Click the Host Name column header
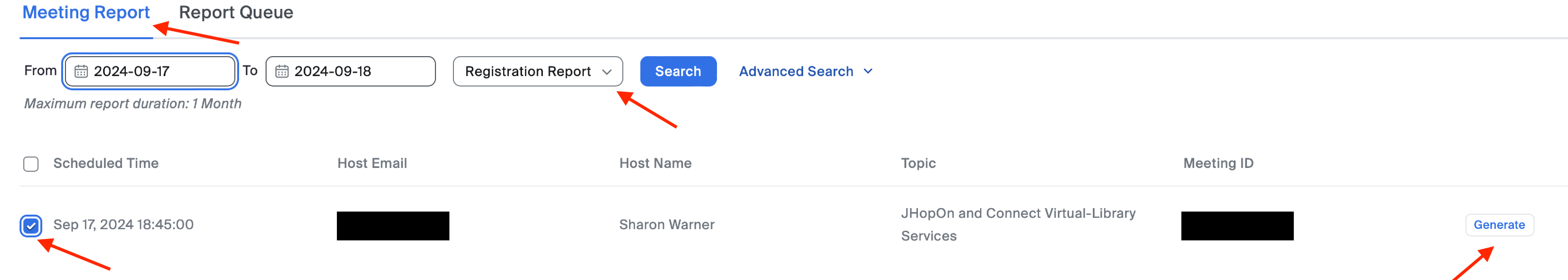 [x=655, y=163]
